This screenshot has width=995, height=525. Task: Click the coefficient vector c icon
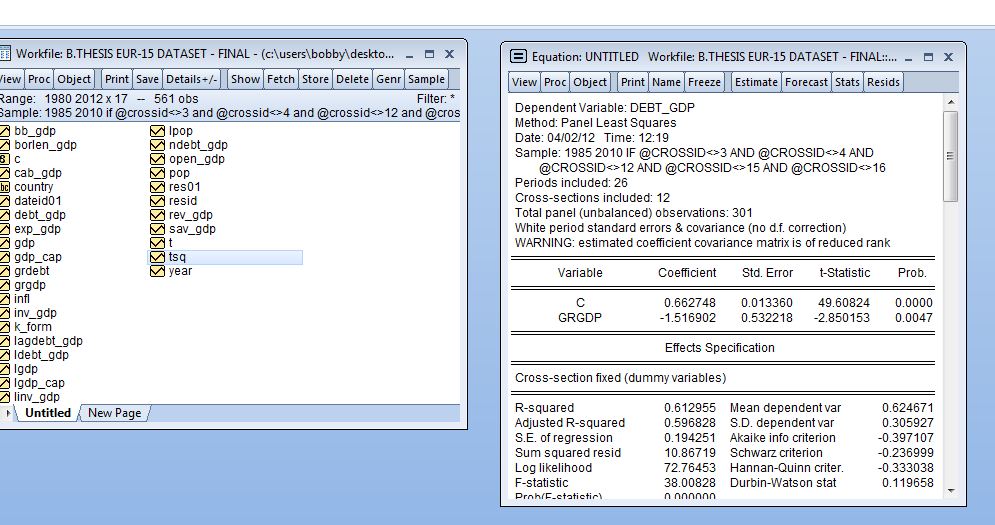4,159
